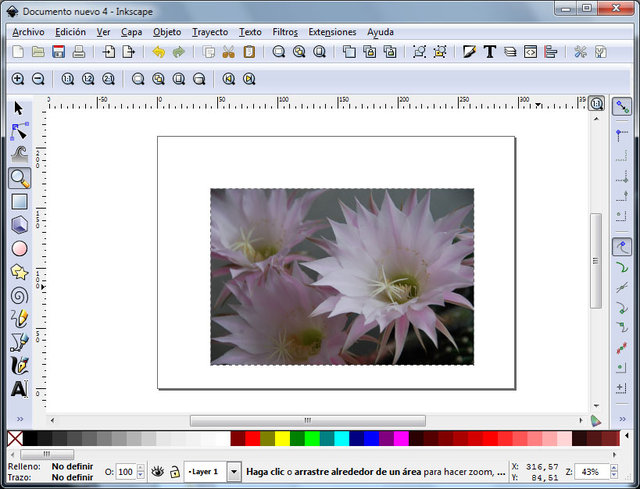Select the Node edit tool
This screenshot has height=489, width=640.
coord(18,131)
